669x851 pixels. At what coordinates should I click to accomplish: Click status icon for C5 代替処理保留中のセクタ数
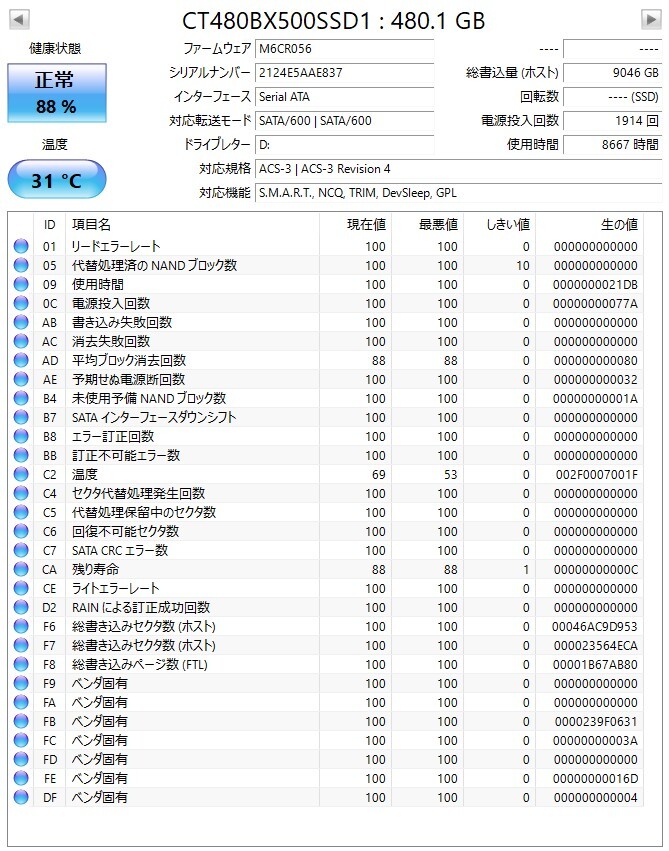click(x=21, y=512)
